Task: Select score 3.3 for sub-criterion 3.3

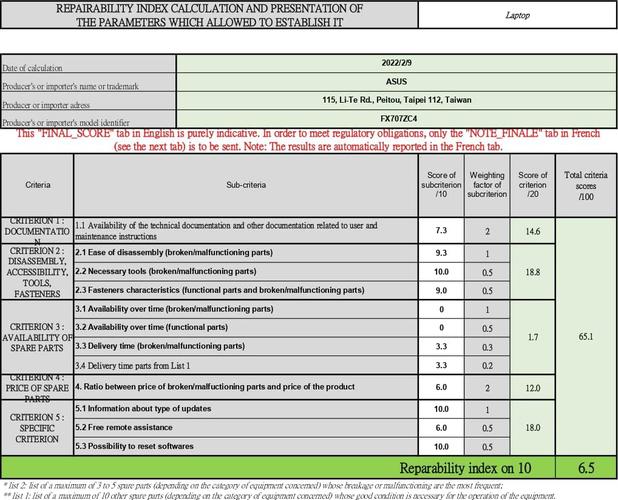Action: click(441, 346)
